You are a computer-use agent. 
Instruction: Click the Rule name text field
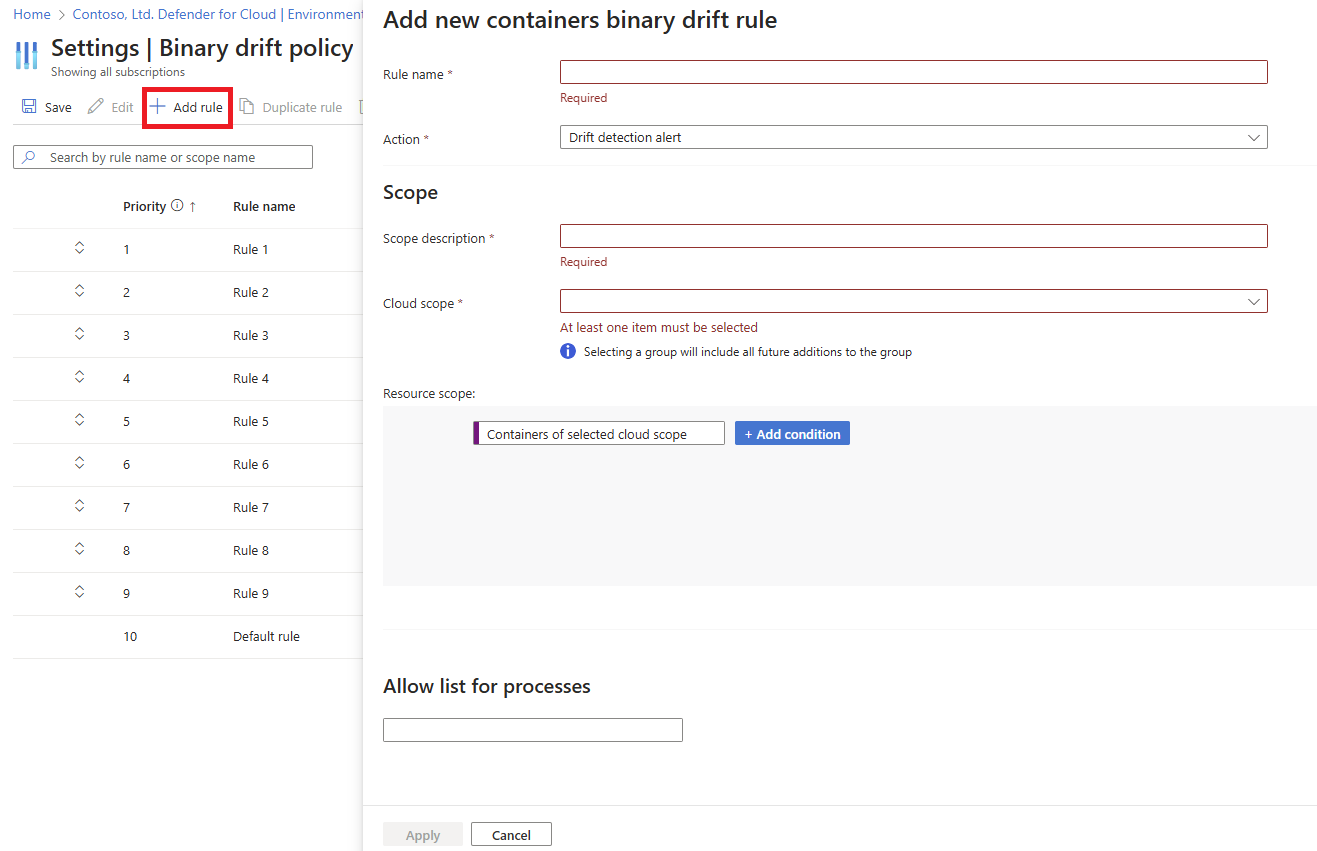coord(913,72)
